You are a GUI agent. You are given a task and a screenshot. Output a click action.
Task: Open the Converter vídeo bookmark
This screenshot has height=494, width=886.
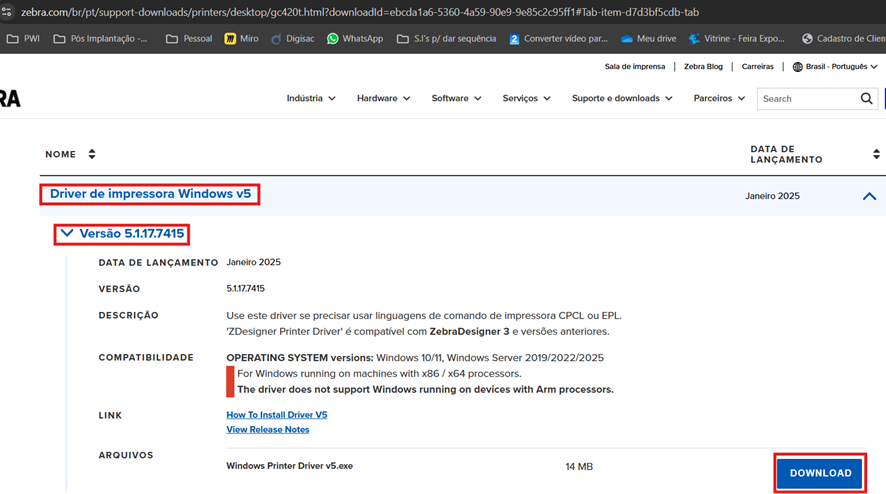point(558,39)
